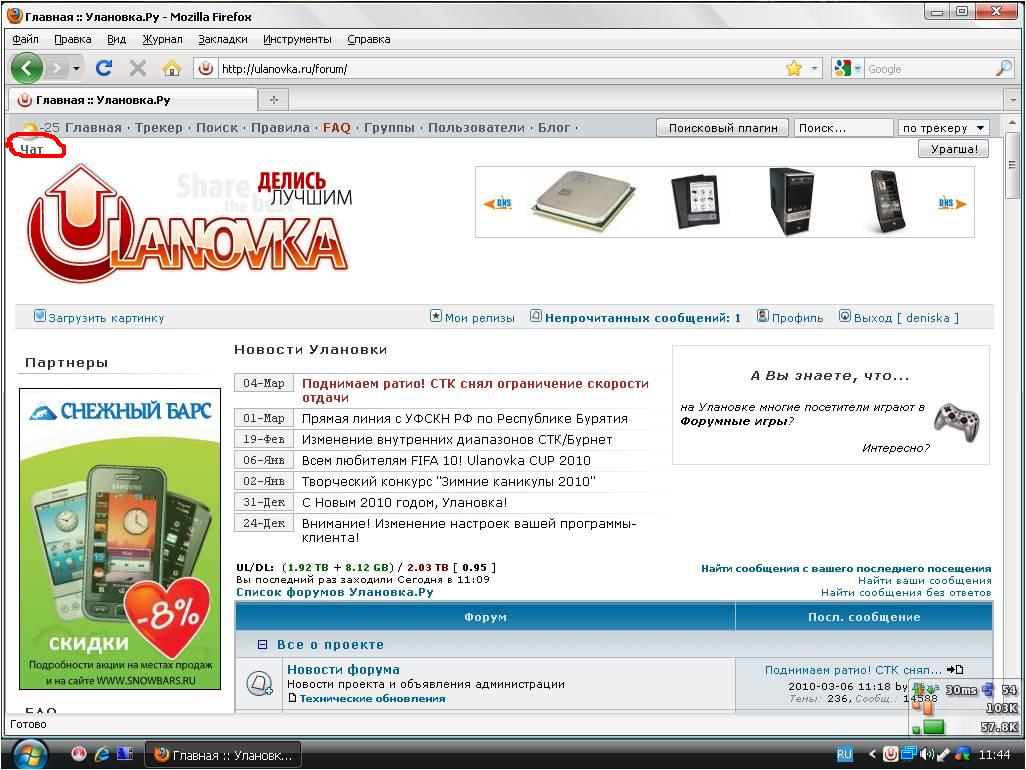The width and height of the screenshot is (1026, 770).
Task: Open the Блог nav link
Action: (x=554, y=128)
